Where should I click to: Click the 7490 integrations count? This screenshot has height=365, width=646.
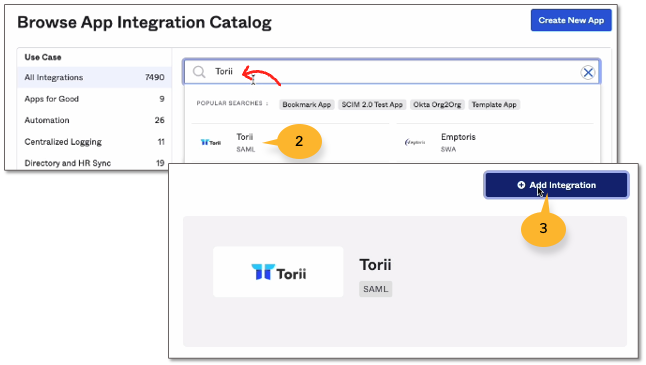point(154,77)
